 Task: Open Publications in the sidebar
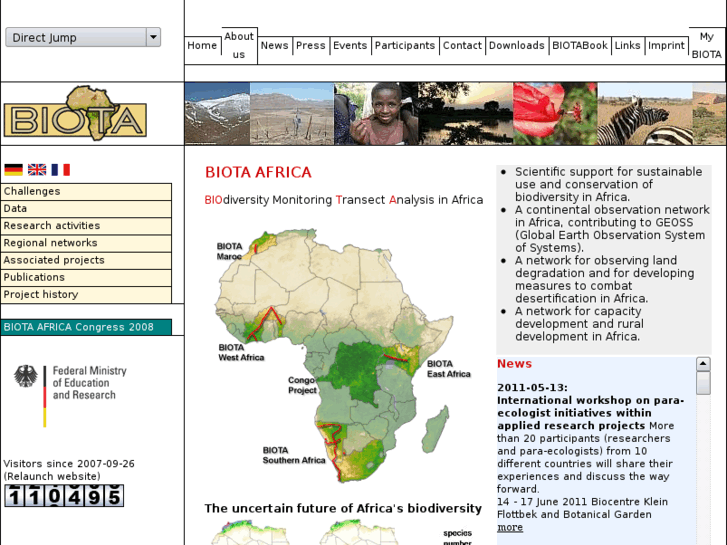pyautogui.click(x=86, y=277)
